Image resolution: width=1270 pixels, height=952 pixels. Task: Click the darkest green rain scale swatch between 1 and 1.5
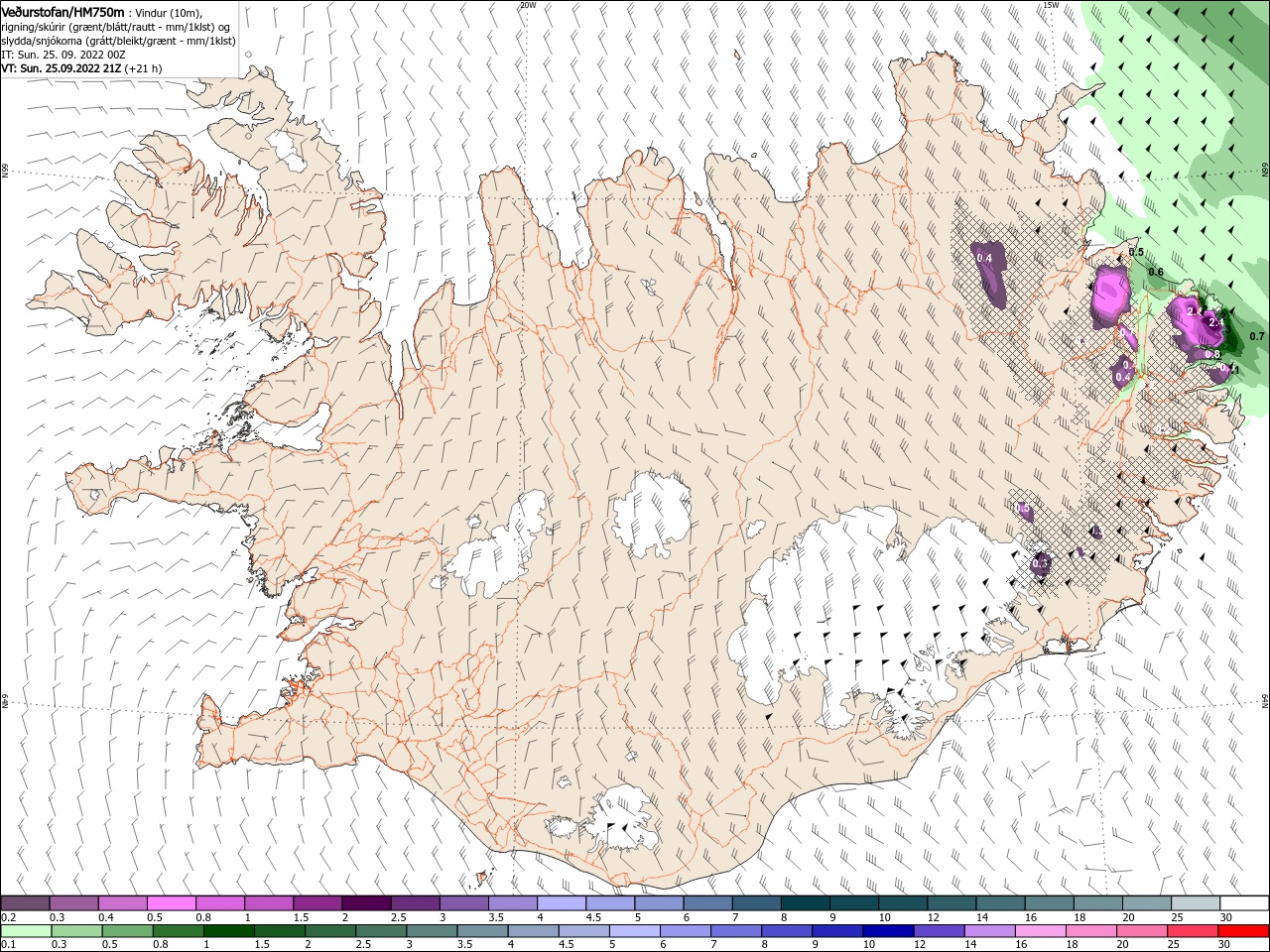231,931
